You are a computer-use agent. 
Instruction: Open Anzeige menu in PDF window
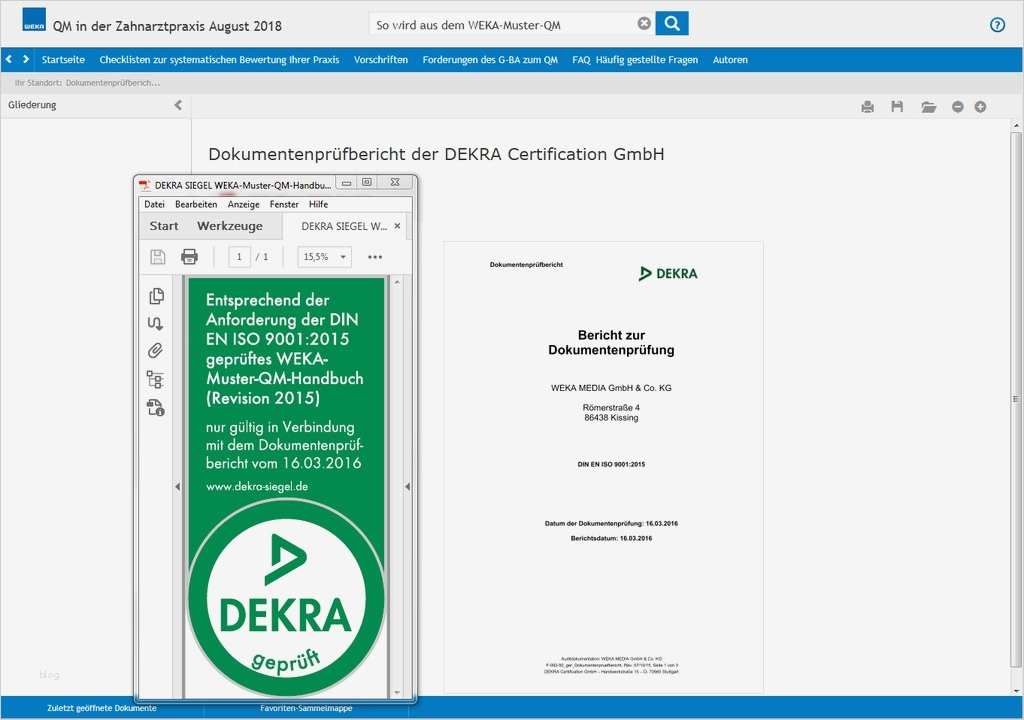pos(244,205)
